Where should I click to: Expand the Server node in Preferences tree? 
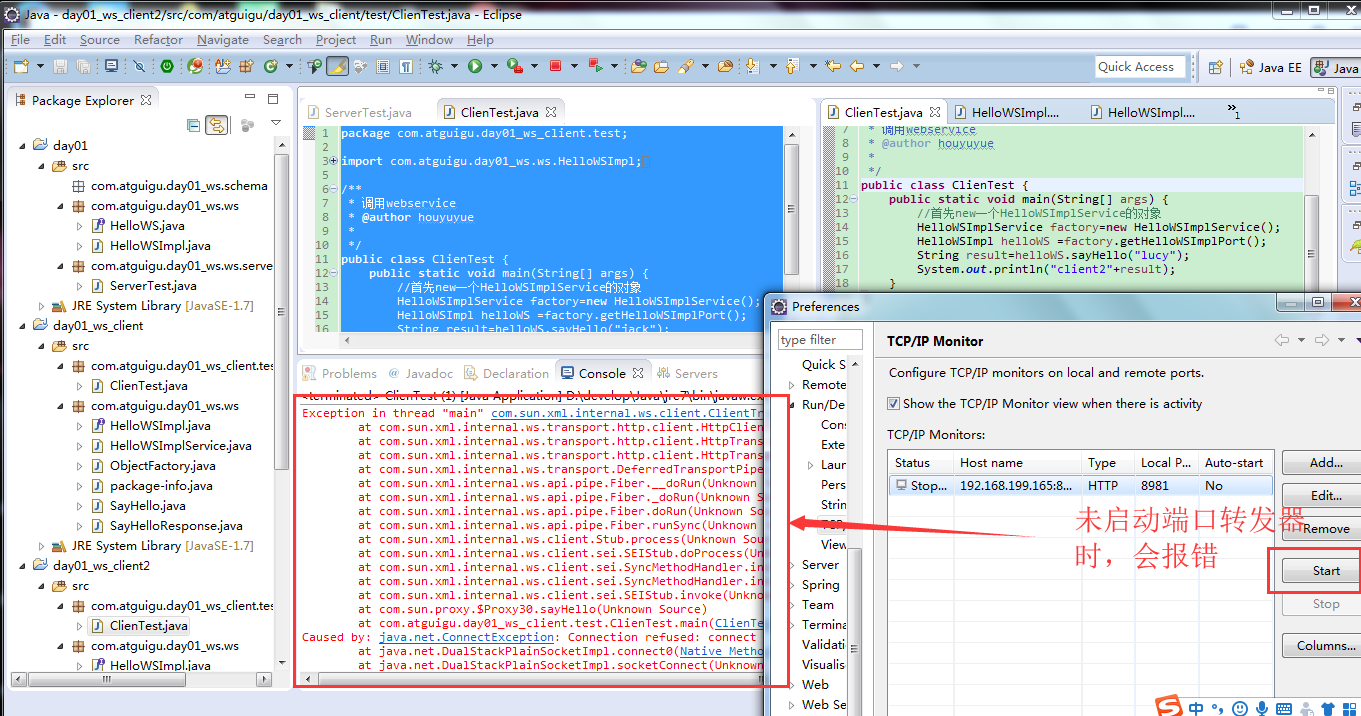(x=792, y=565)
